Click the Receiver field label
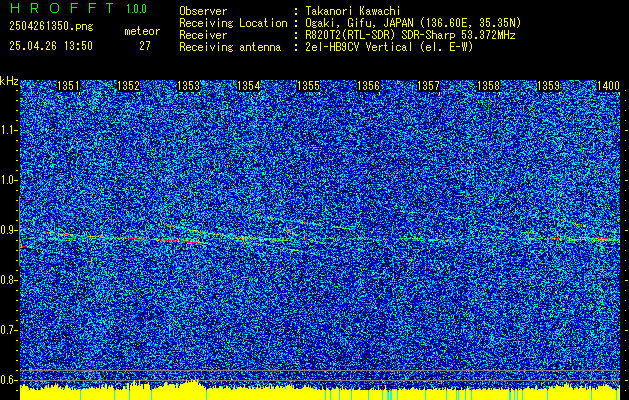The image size is (629, 400). coord(203,35)
